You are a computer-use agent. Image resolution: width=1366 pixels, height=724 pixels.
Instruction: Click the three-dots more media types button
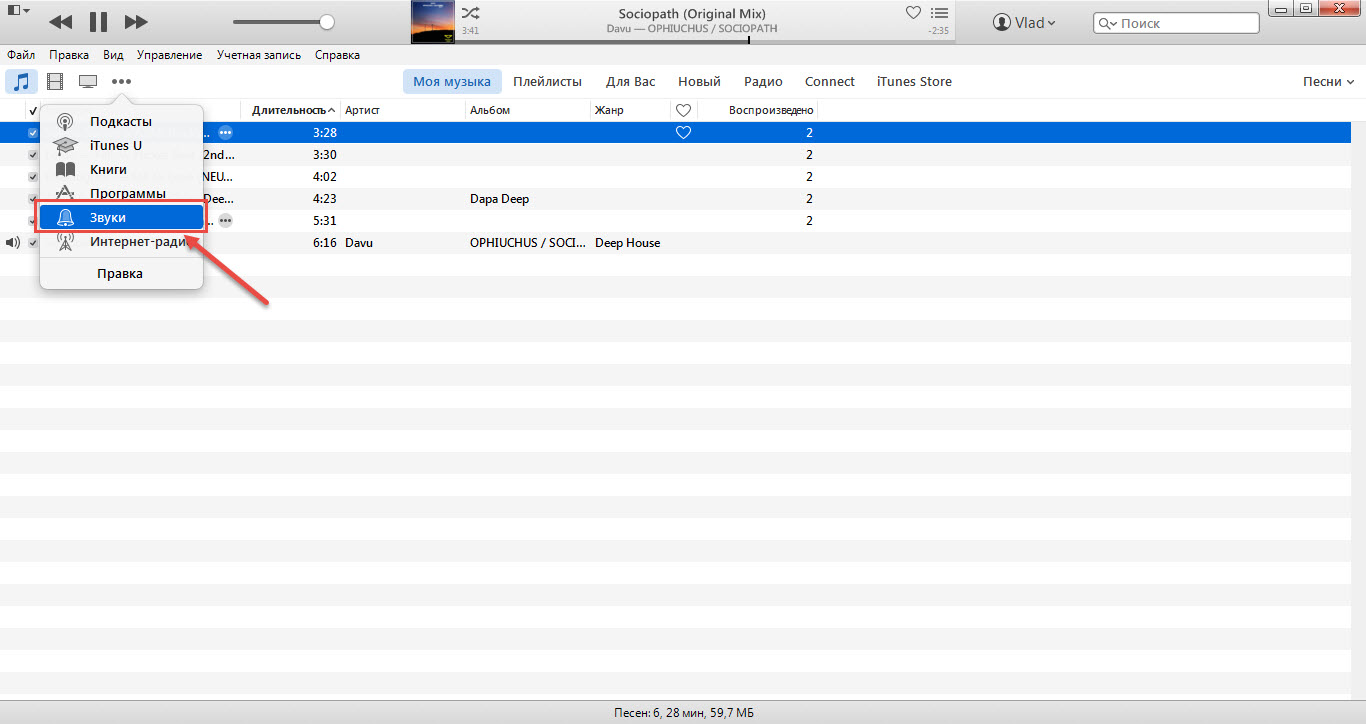tap(121, 81)
